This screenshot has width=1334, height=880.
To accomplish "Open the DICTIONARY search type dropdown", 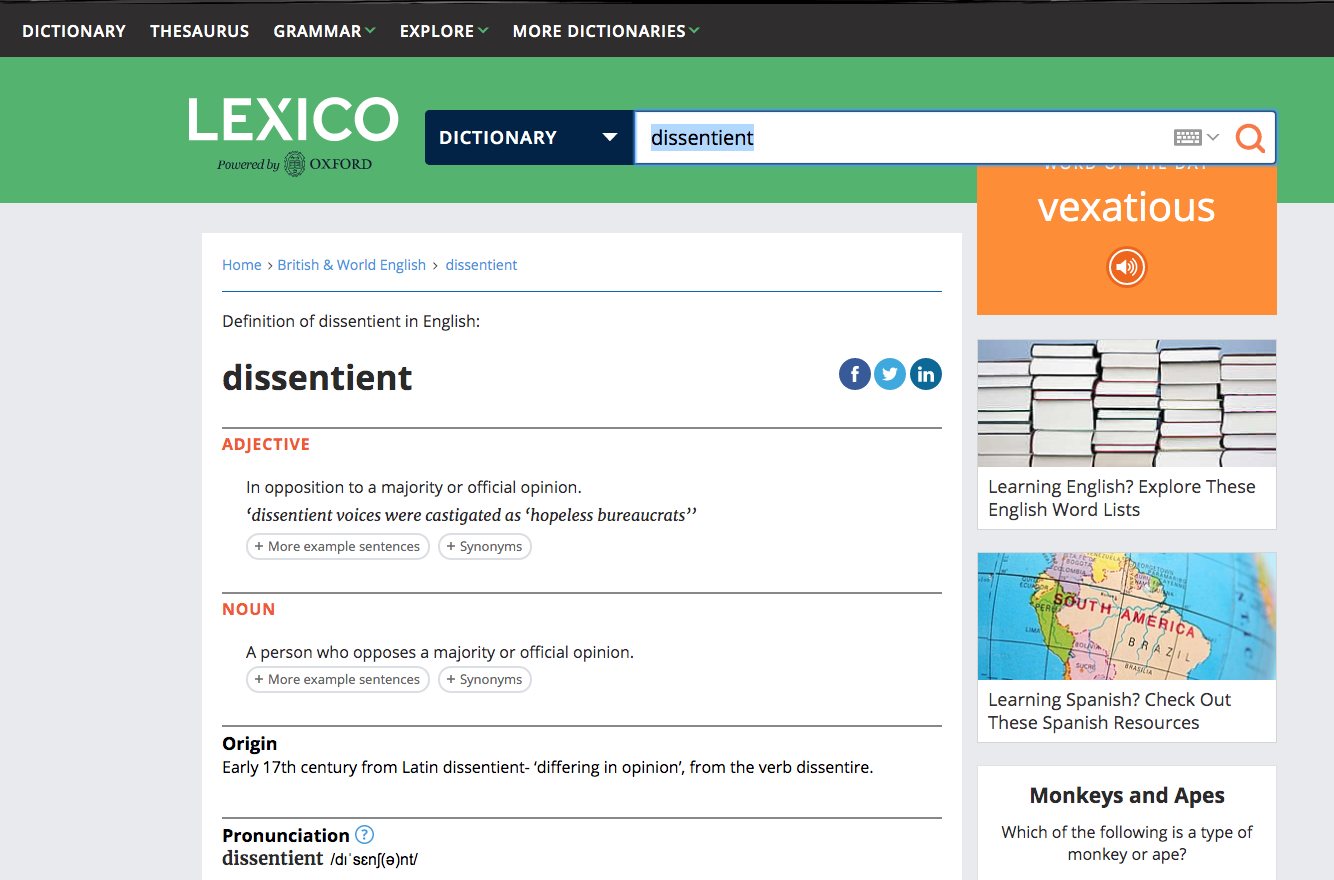I will (529, 137).
